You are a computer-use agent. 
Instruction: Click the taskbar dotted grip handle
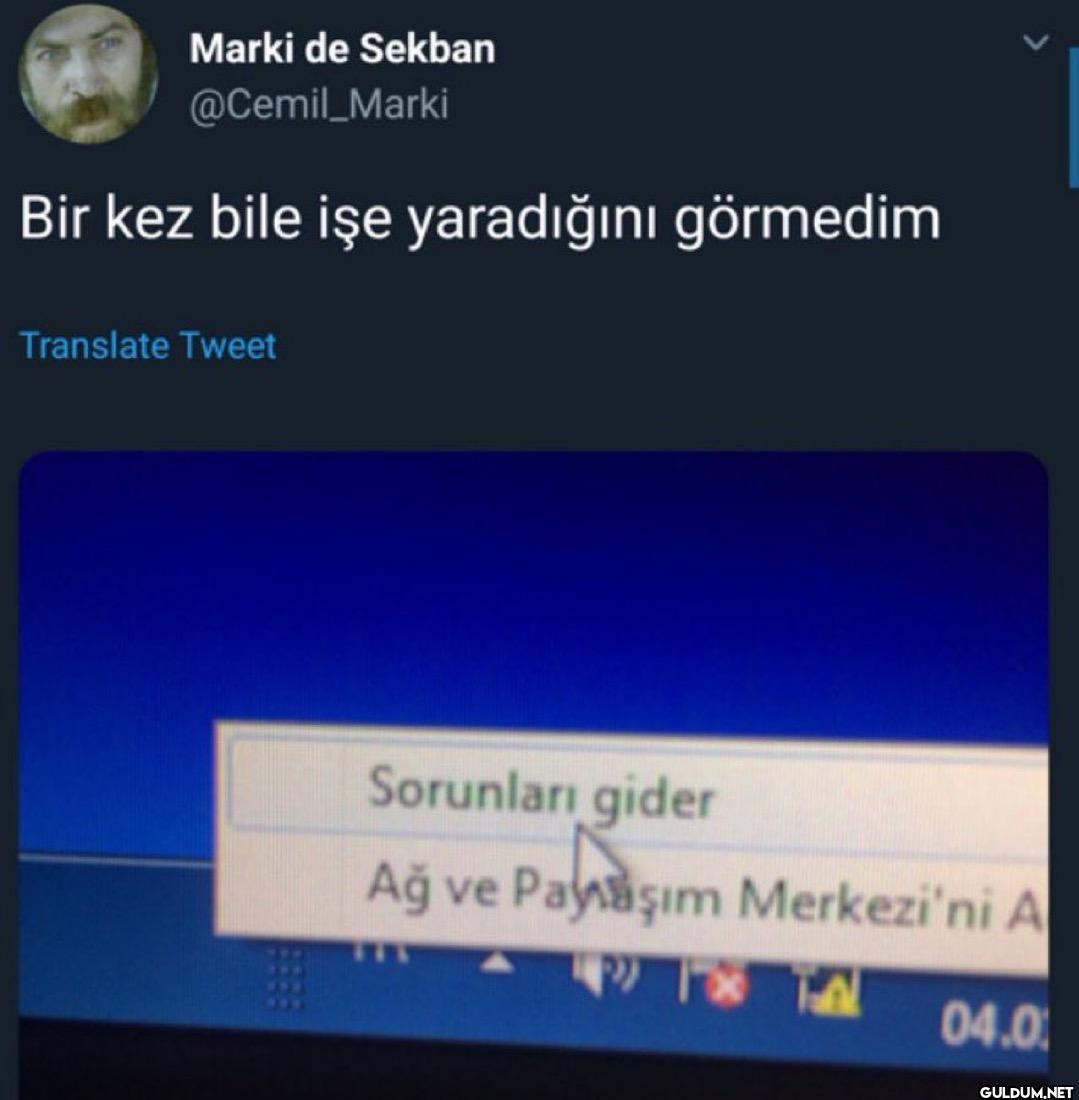286,979
